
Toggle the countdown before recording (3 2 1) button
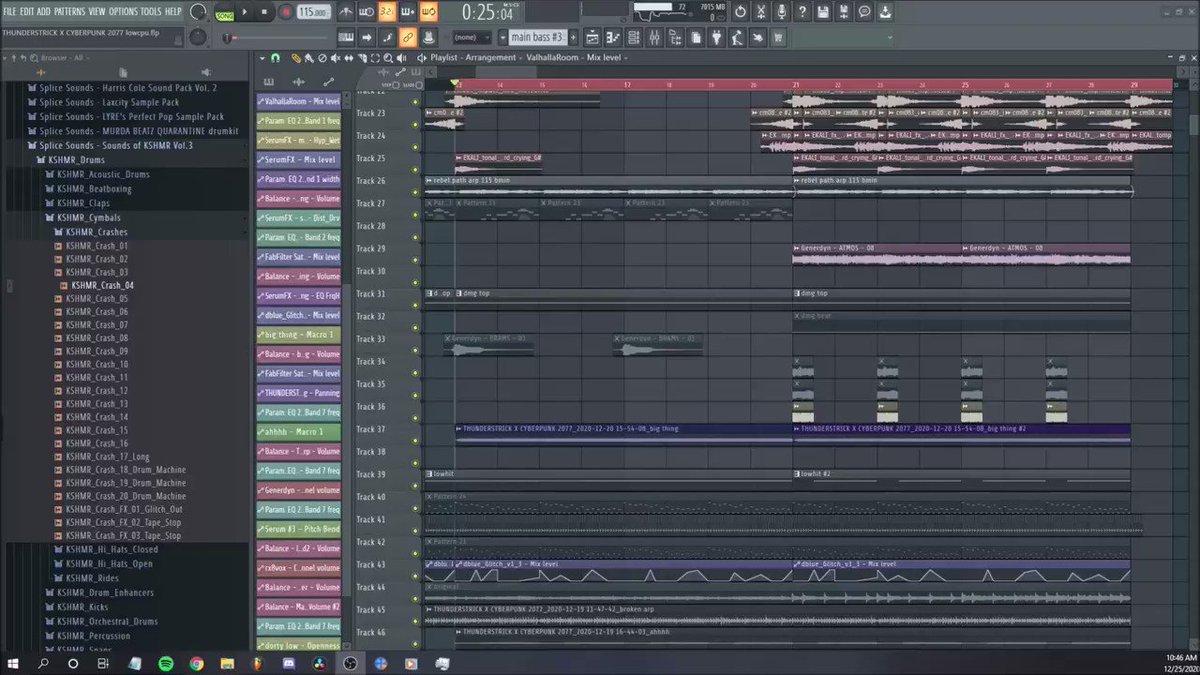[386, 12]
